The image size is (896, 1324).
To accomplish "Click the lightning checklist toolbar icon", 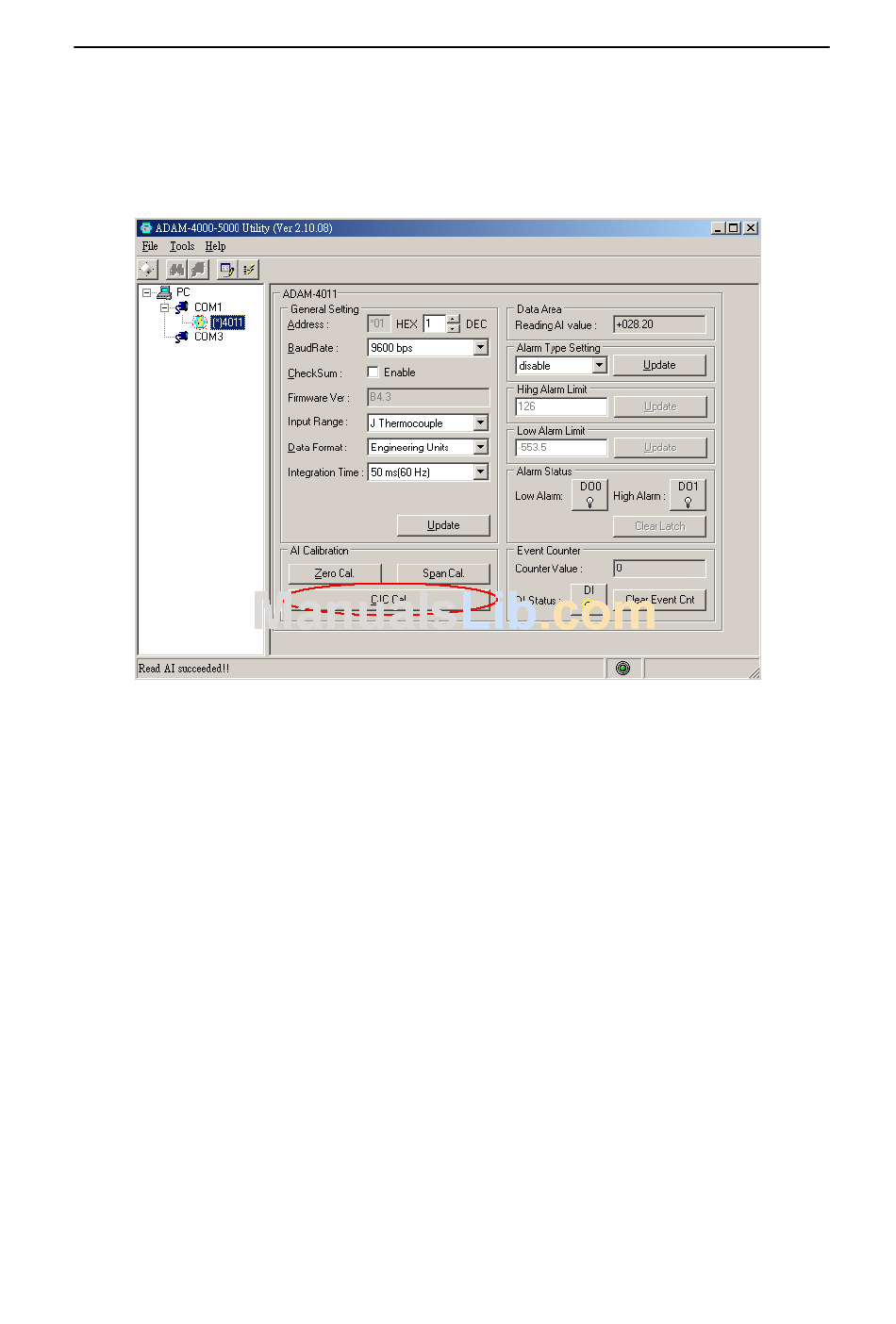I will (249, 270).
